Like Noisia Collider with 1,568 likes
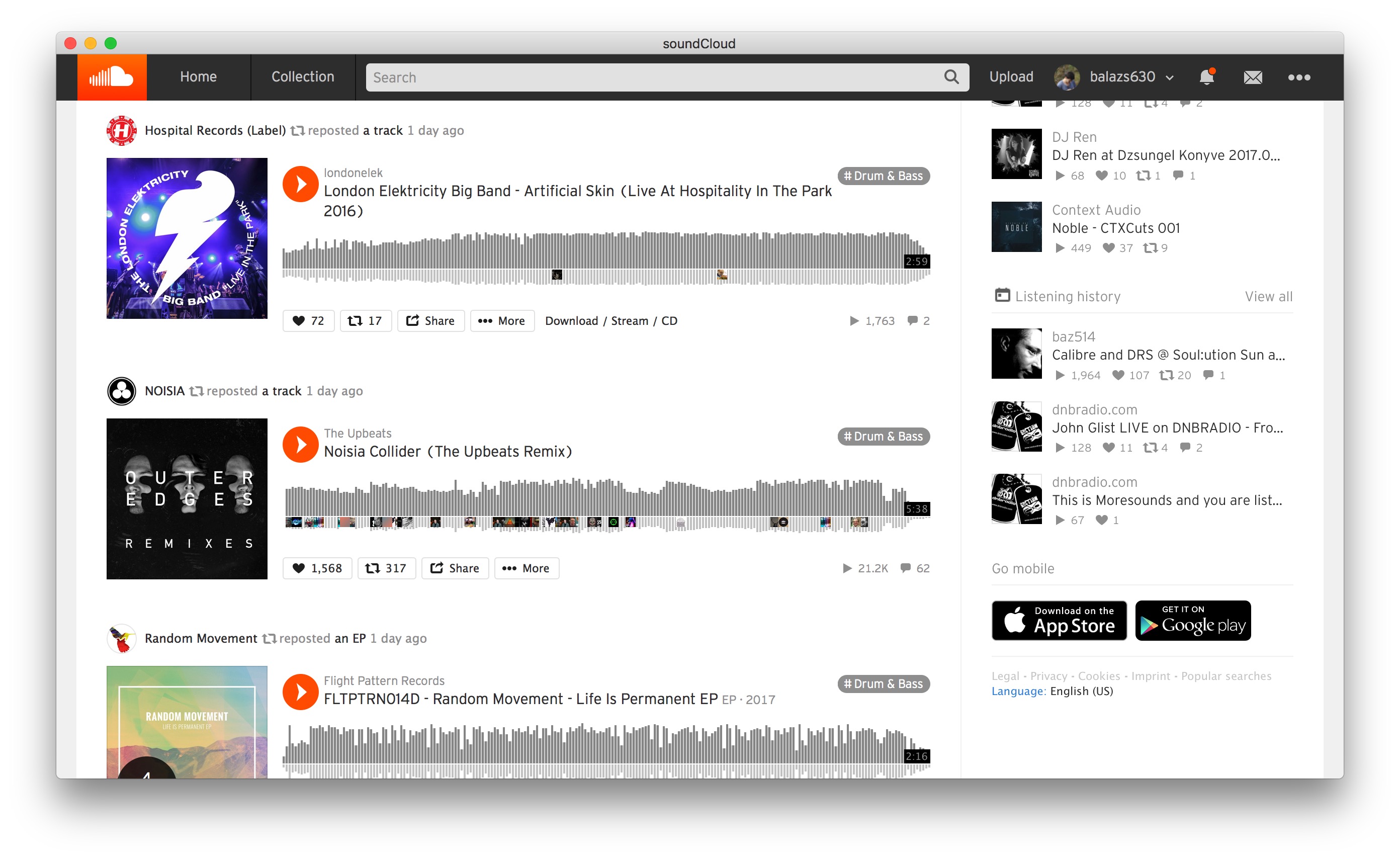This screenshot has width=1400, height=859. pos(317,568)
